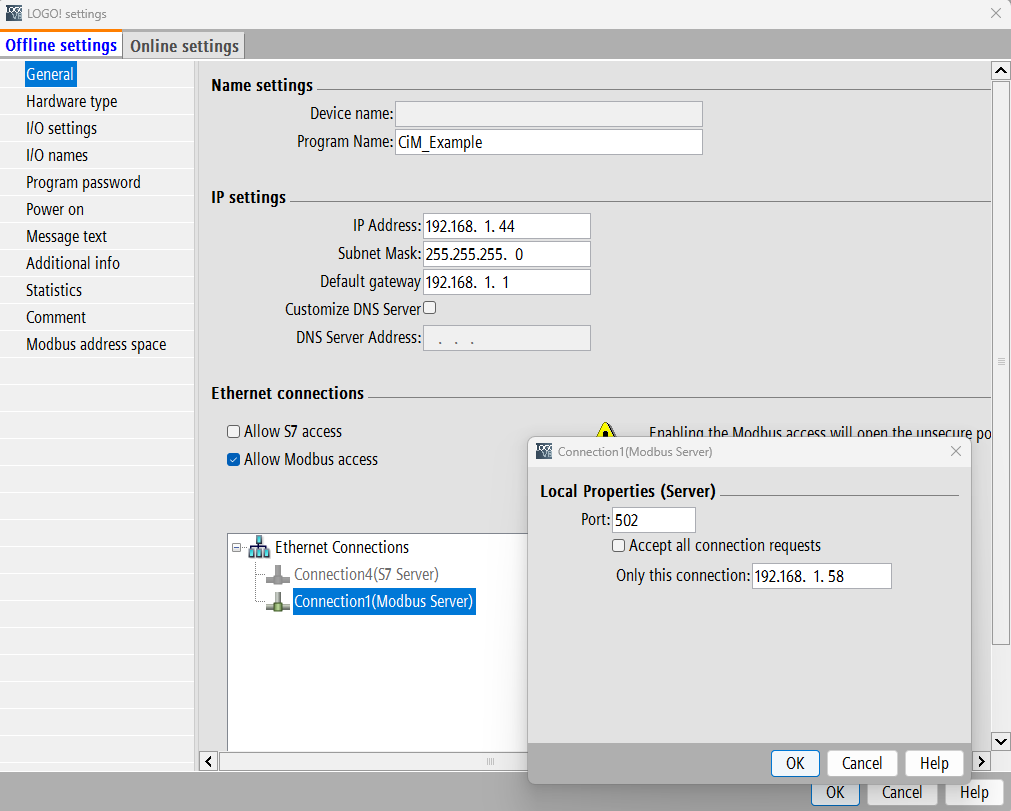
Task: Click Cancel in the Modbus Server dialog
Action: click(862, 763)
